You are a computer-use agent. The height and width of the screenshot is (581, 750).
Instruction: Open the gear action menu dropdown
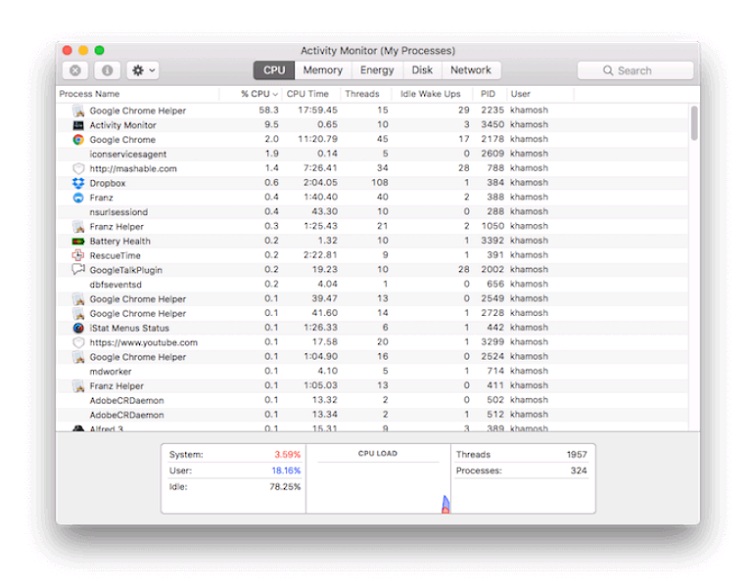point(143,70)
